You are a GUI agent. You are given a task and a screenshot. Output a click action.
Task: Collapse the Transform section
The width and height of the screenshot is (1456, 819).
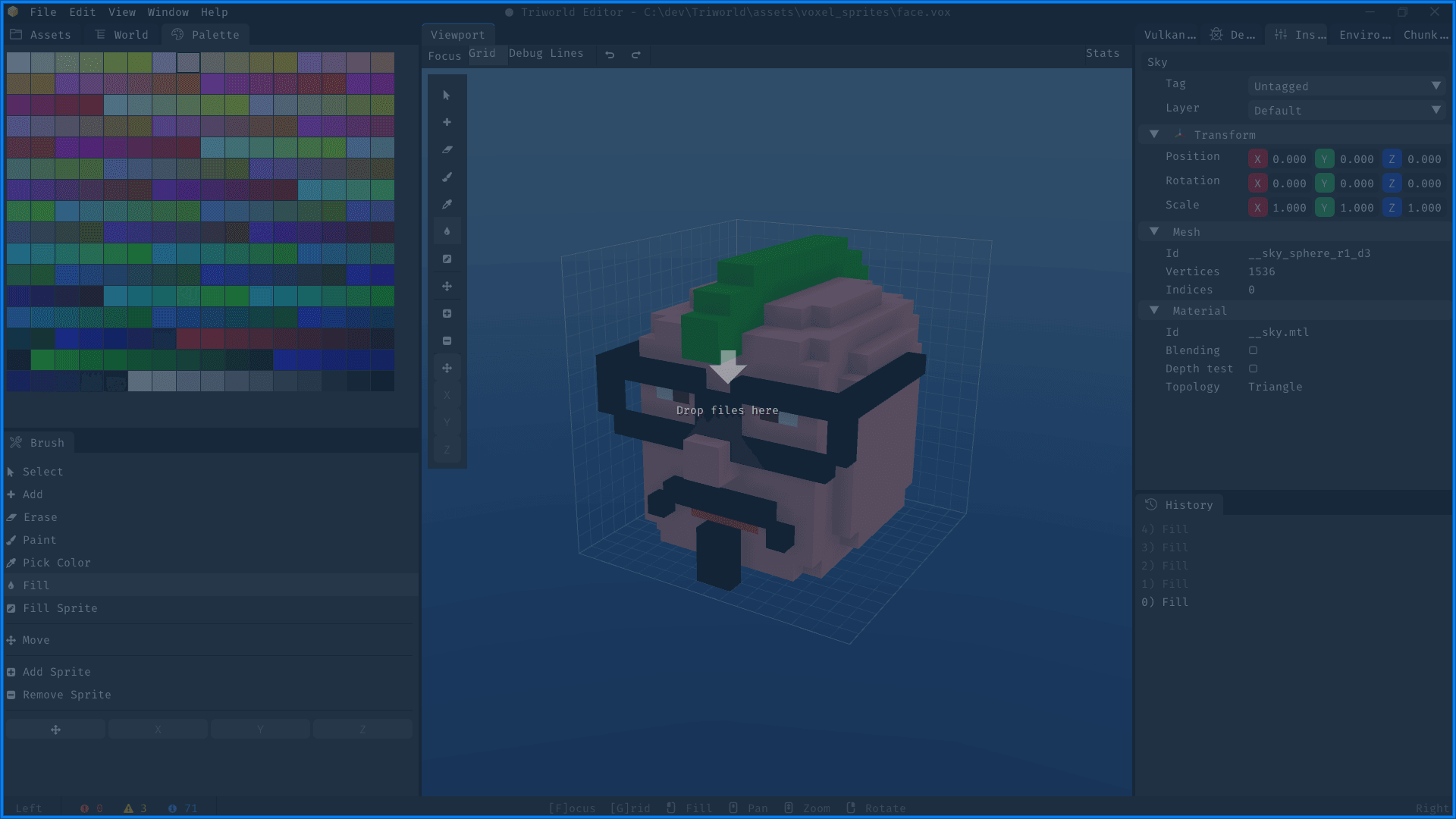pyautogui.click(x=1154, y=134)
